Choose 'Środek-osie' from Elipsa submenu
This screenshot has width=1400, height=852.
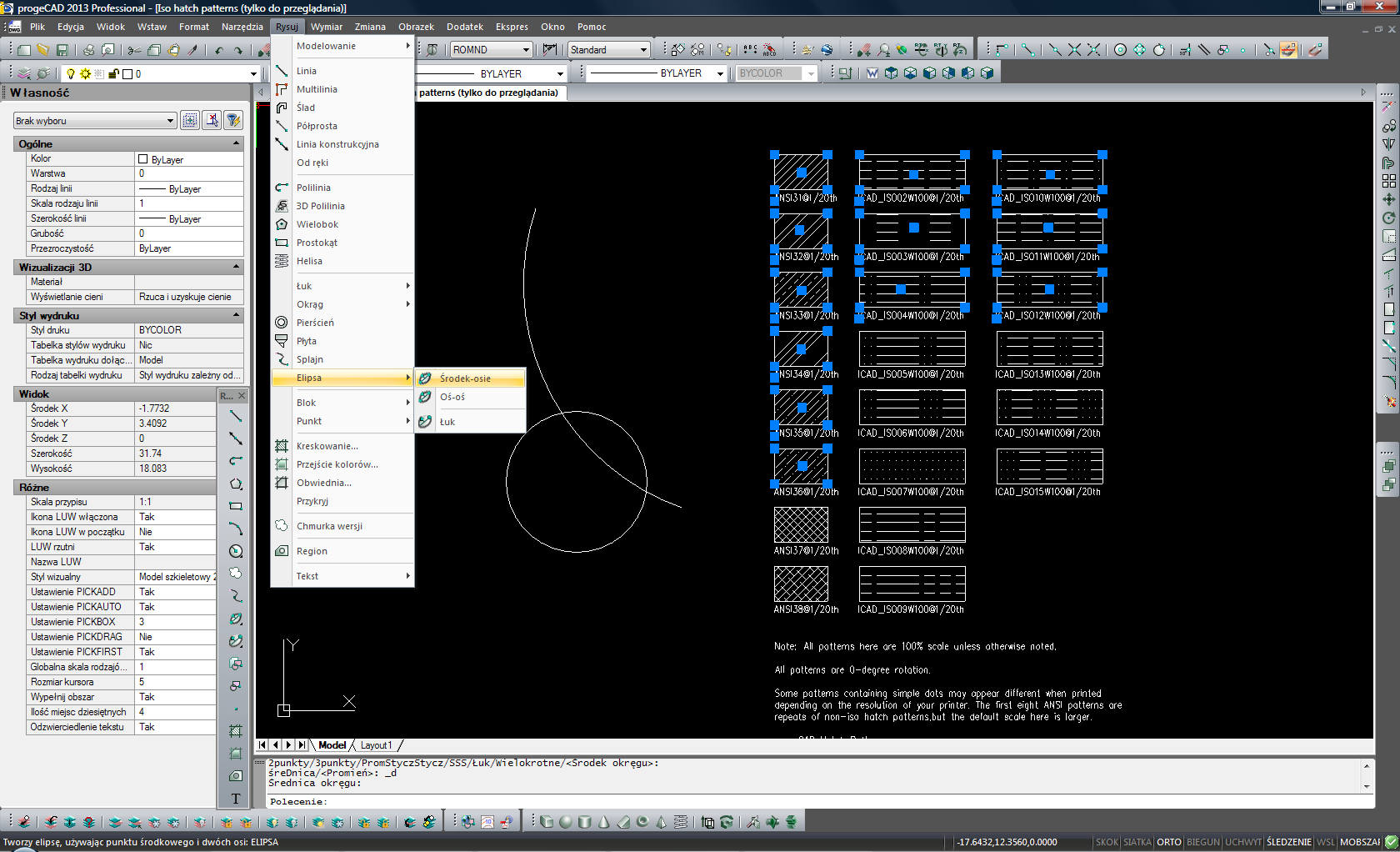pos(465,378)
